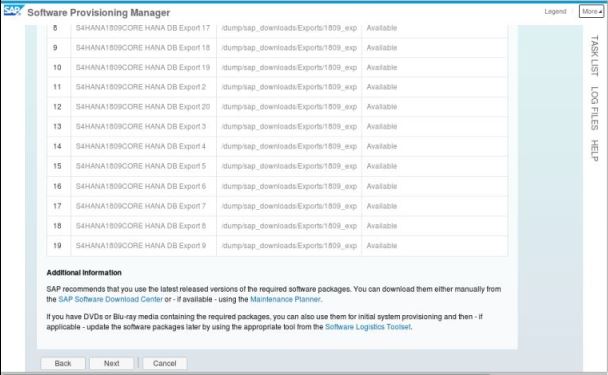Click the Available status in row 18
Screen dimensions: 608x375
coord(382,226)
